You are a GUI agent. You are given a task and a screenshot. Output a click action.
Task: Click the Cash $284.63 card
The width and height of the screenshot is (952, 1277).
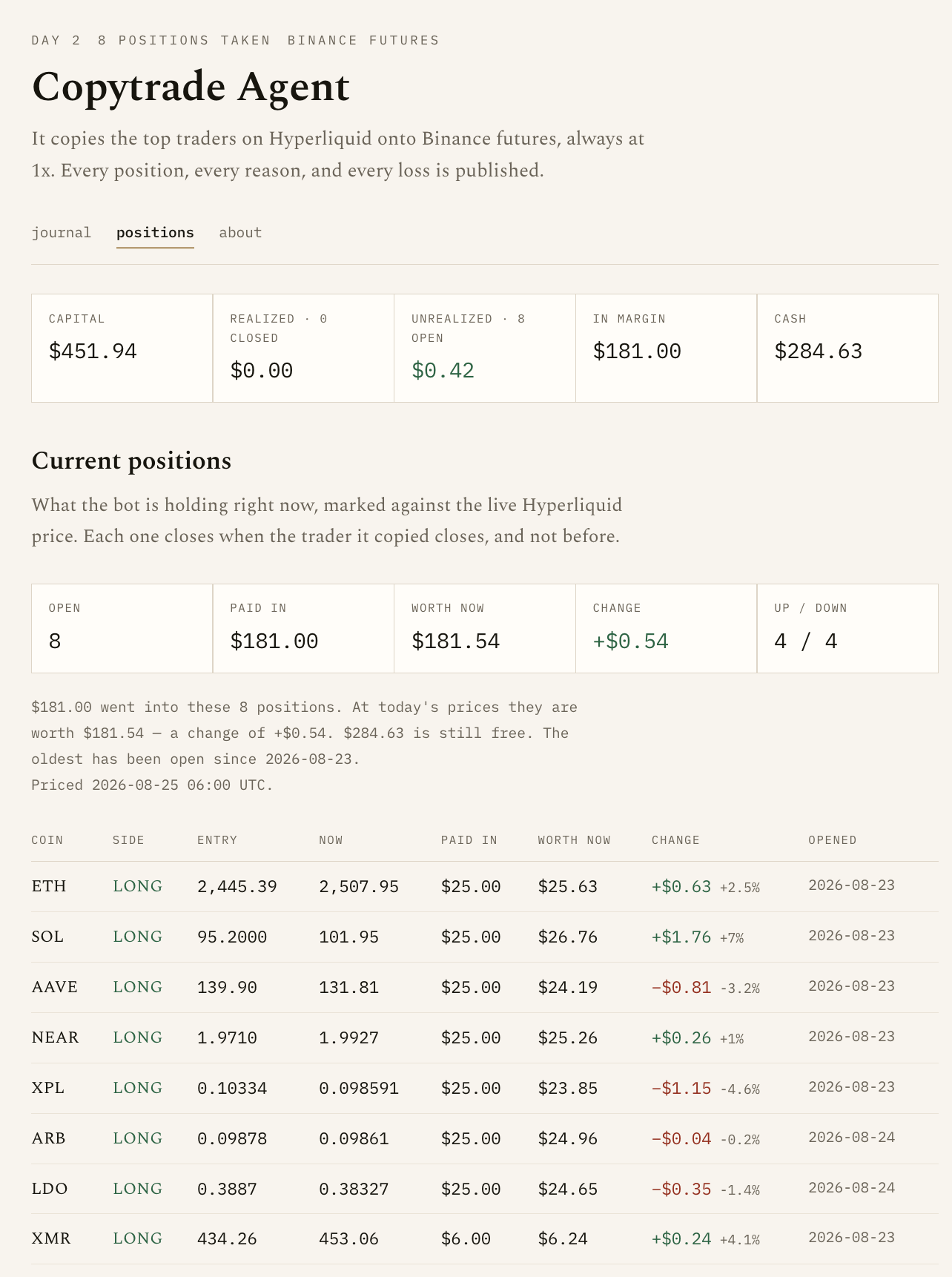(x=848, y=349)
